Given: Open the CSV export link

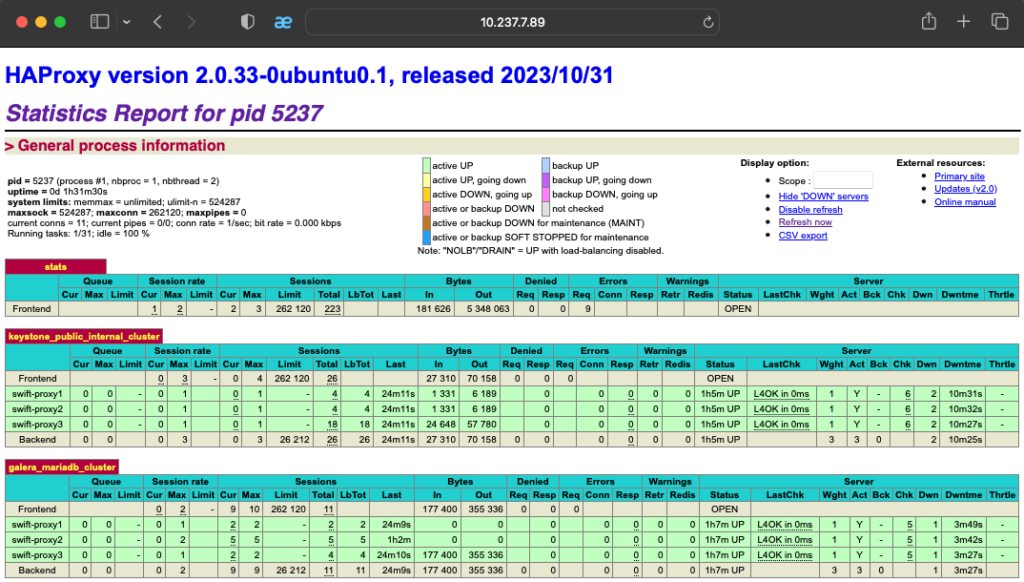Looking at the screenshot, I should click(803, 235).
